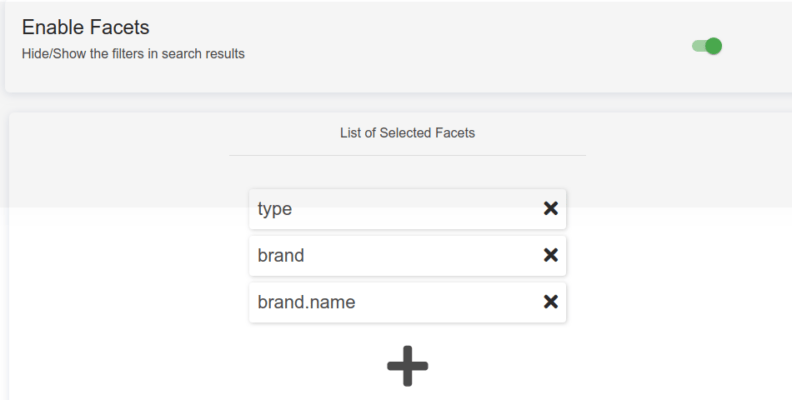792x400 pixels.
Task: Click the green knob of the facets toggle
Action: pyautogui.click(x=713, y=46)
